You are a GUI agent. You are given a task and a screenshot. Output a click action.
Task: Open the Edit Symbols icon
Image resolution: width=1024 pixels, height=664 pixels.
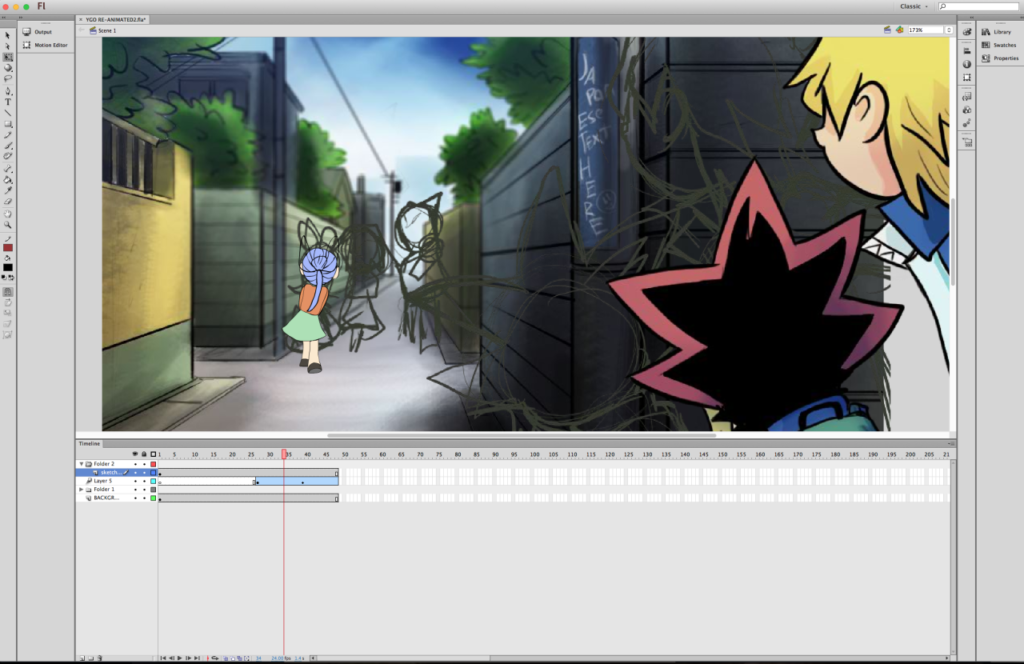point(899,30)
